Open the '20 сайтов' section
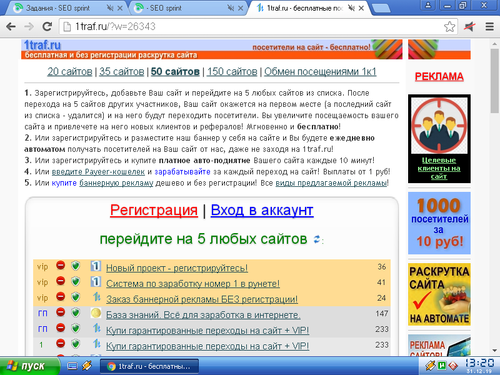 tap(70, 72)
